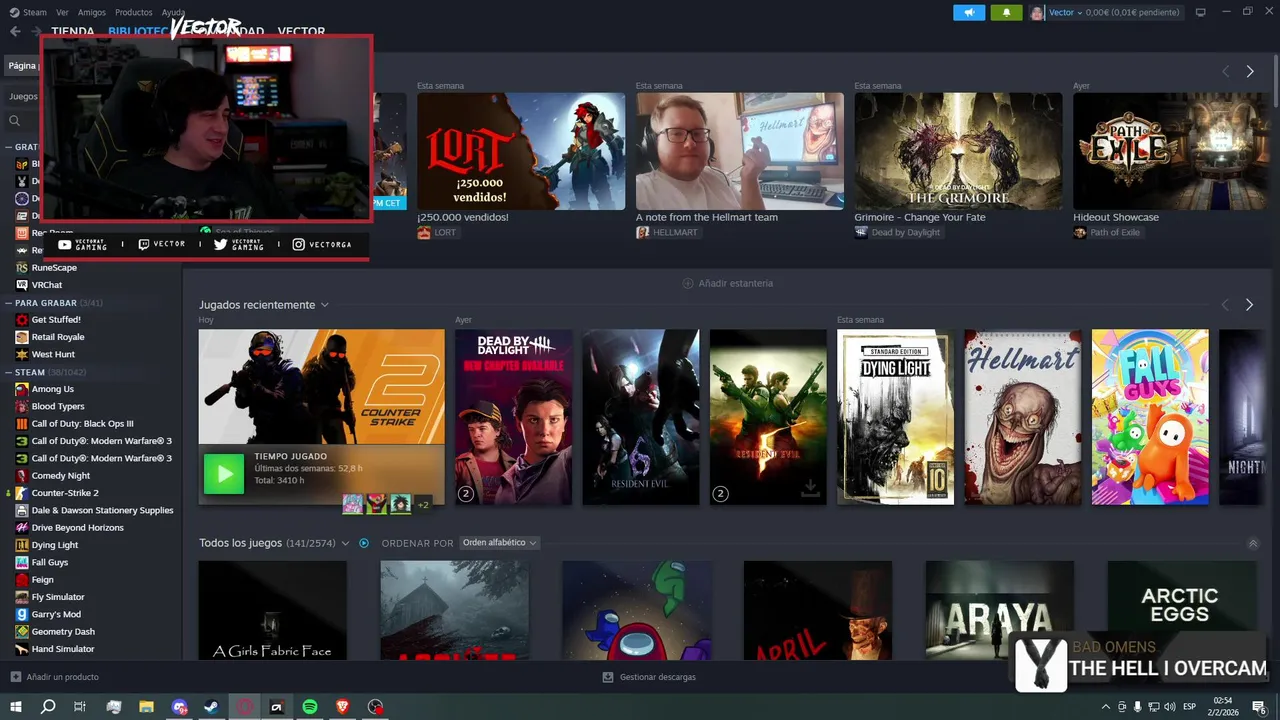This screenshot has height=720, width=1280.
Task: Collapse the PARA GRABAR category
Action: pyautogui.click(x=8, y=302)
